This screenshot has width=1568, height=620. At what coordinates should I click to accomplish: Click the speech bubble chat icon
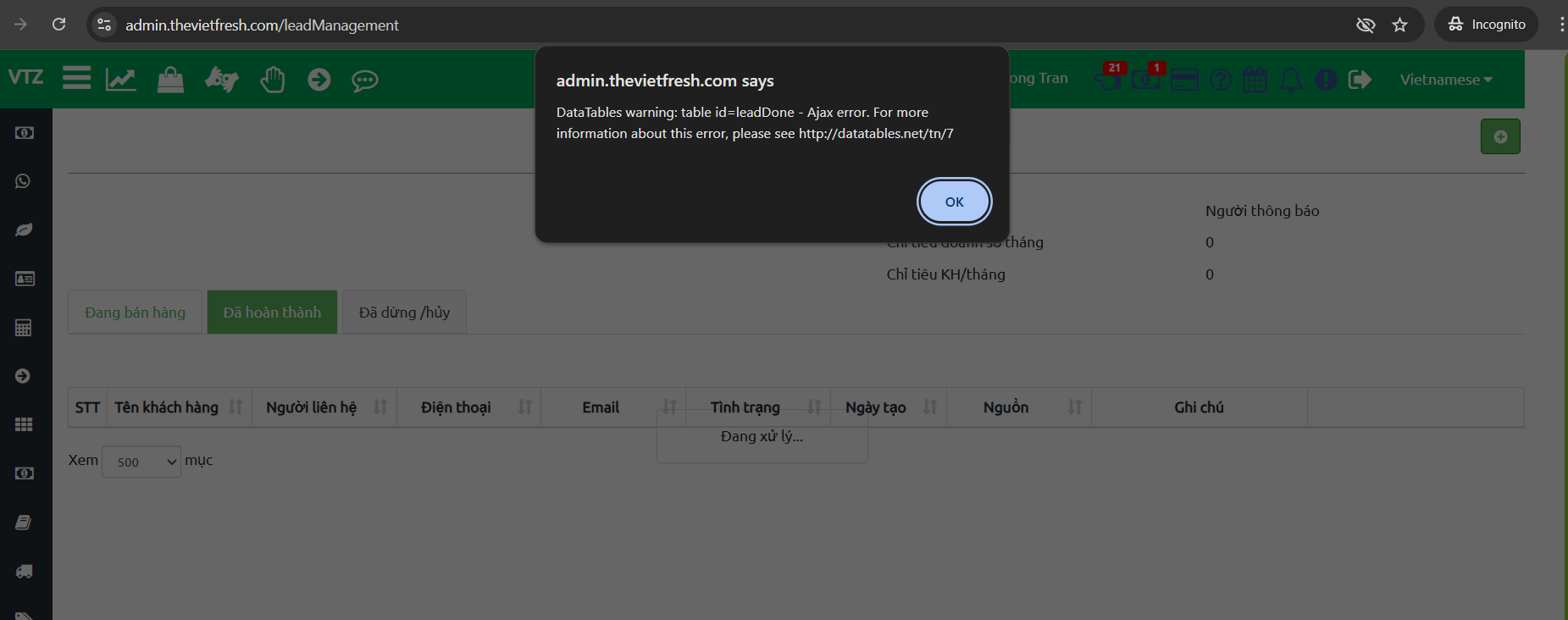(x=365, y=80)
